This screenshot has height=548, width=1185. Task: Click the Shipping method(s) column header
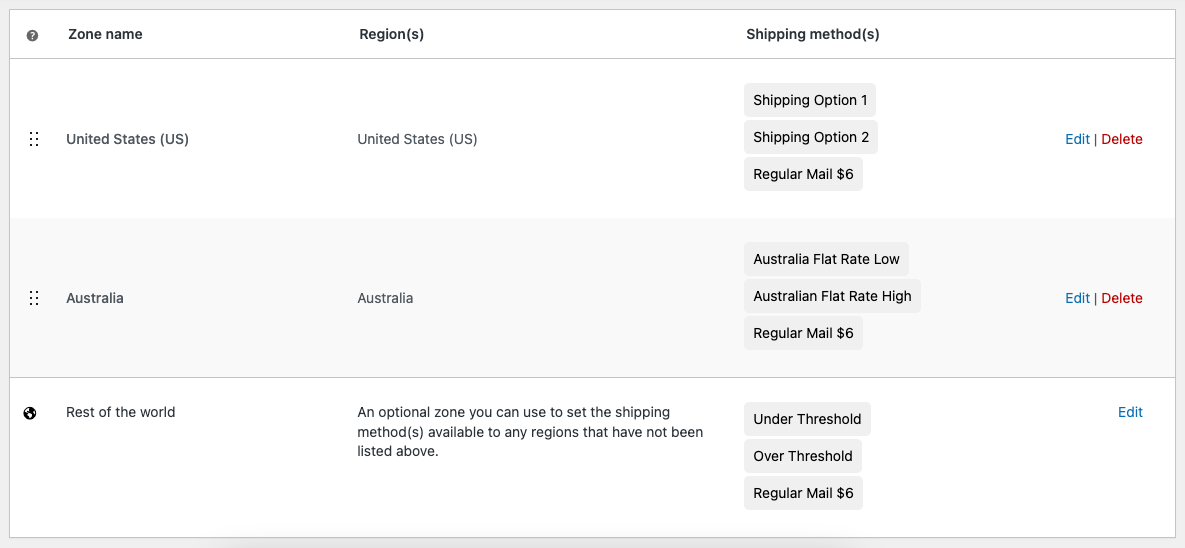coord(812,34)
